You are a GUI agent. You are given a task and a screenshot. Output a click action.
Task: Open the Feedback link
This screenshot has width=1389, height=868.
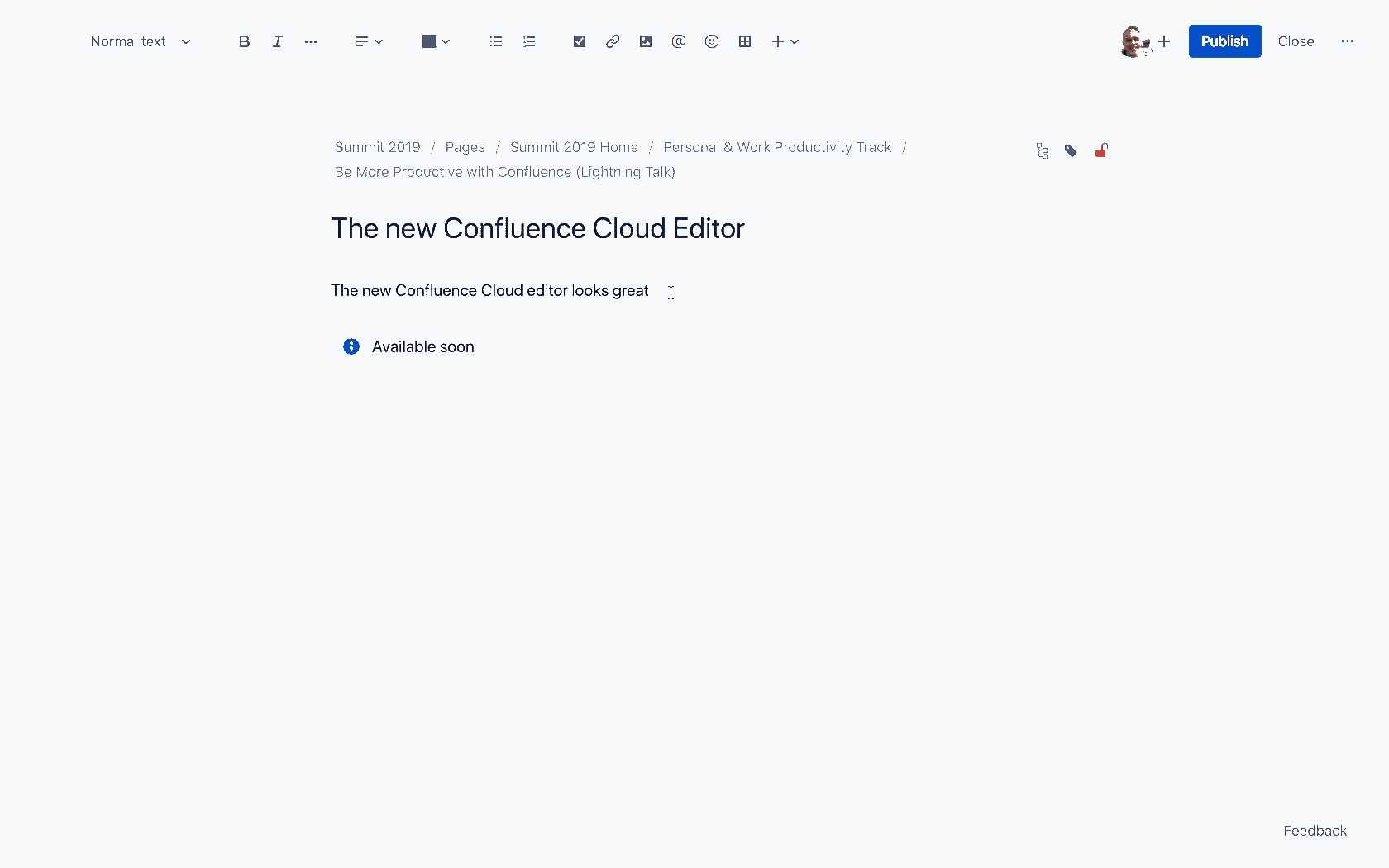(1315, 831)
